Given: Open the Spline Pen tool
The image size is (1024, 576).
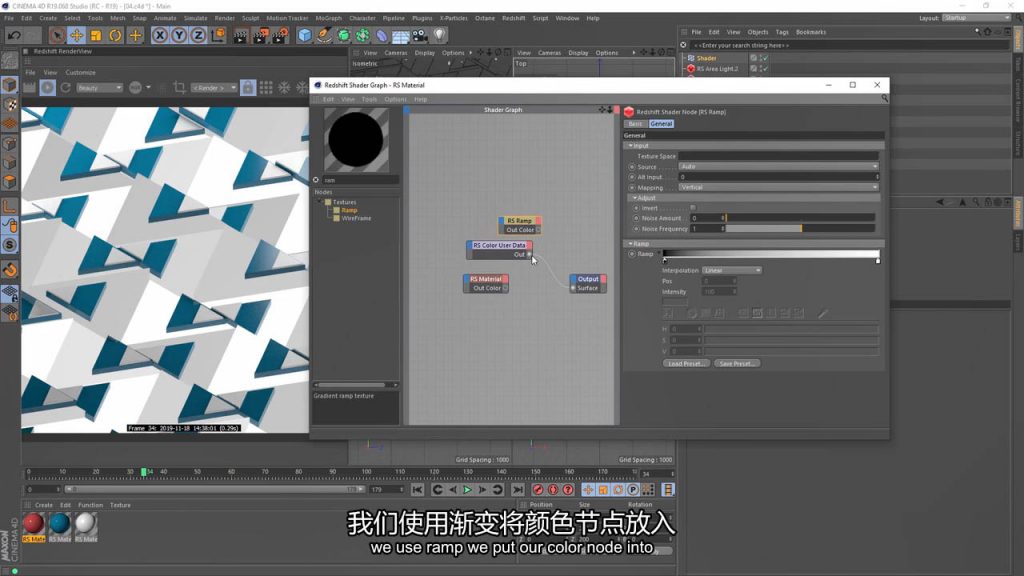Looking at the screenshot, I should point(324,35).
